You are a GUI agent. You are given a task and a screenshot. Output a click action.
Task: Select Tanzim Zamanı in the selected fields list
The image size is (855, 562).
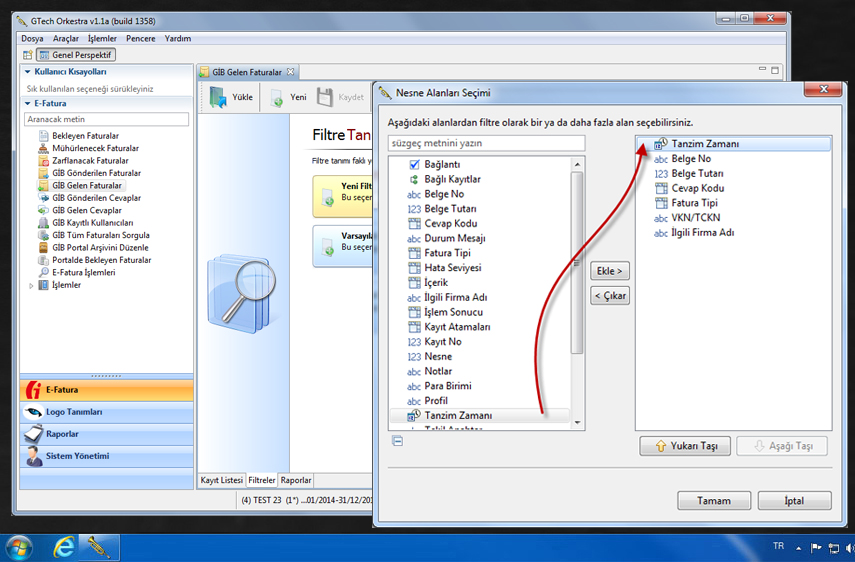click(x=734, y=144)
